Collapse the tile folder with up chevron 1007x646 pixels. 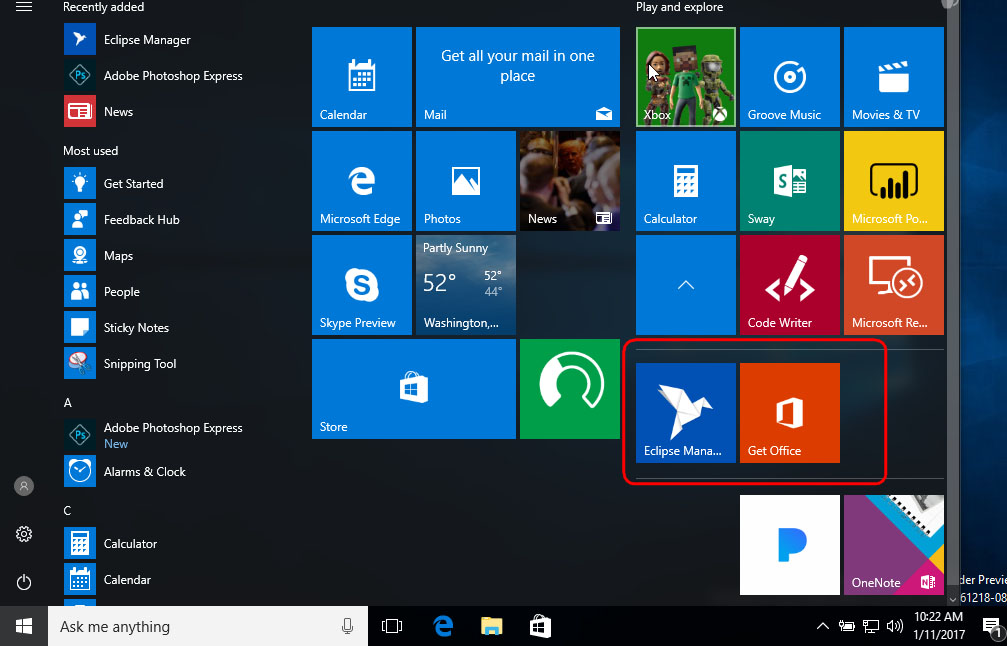pos(685,284)
